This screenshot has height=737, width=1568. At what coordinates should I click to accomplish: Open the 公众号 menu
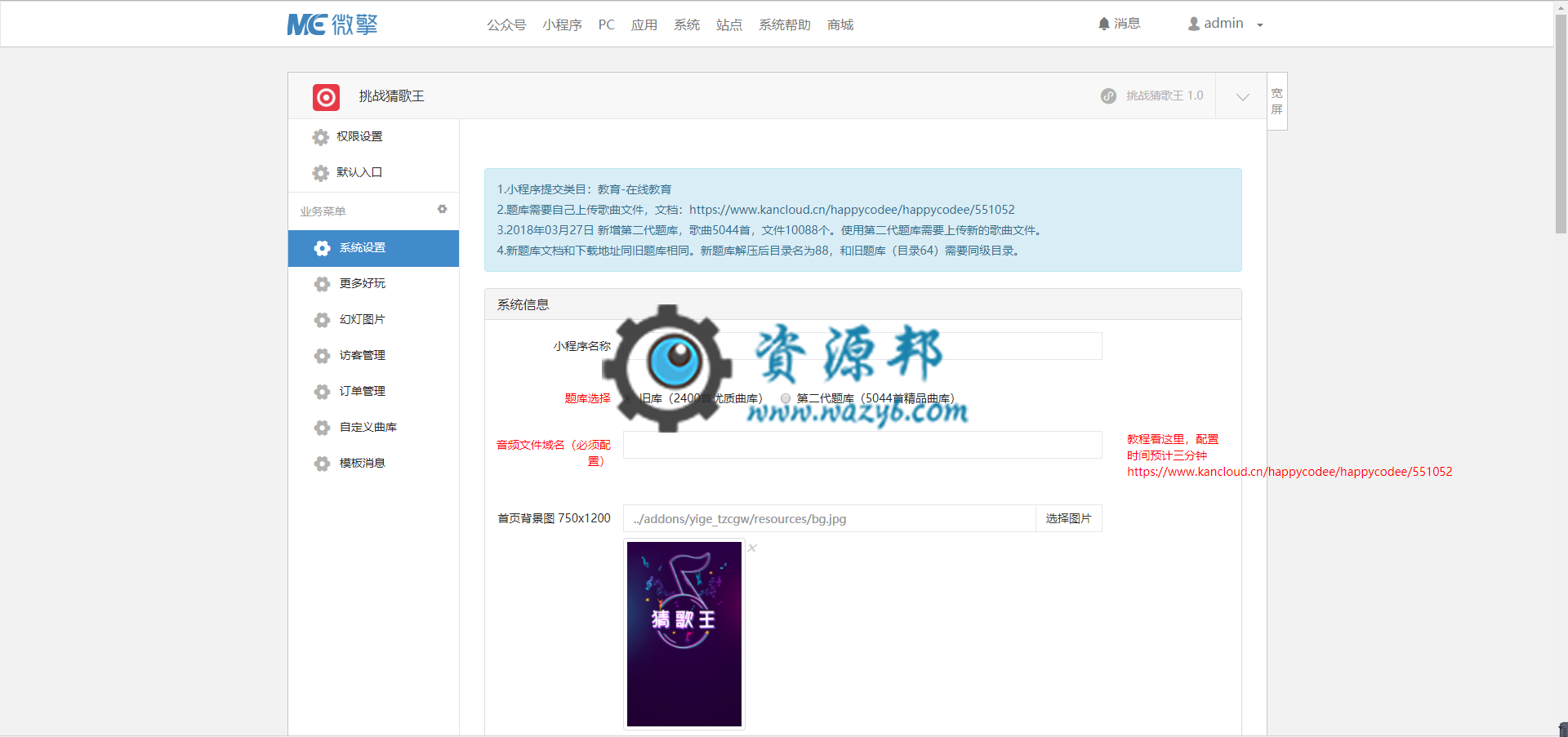coord(506,25)
